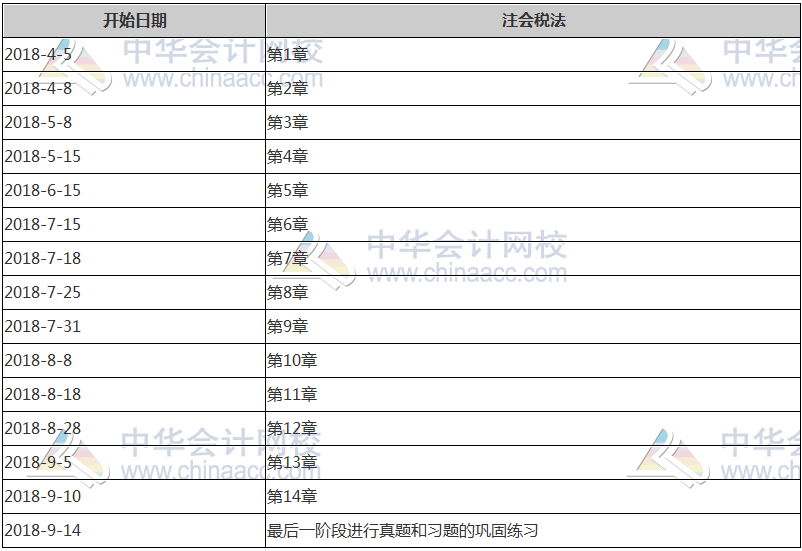
Task: Select the date cell 2018-8-28
Action: coord(134,428)
